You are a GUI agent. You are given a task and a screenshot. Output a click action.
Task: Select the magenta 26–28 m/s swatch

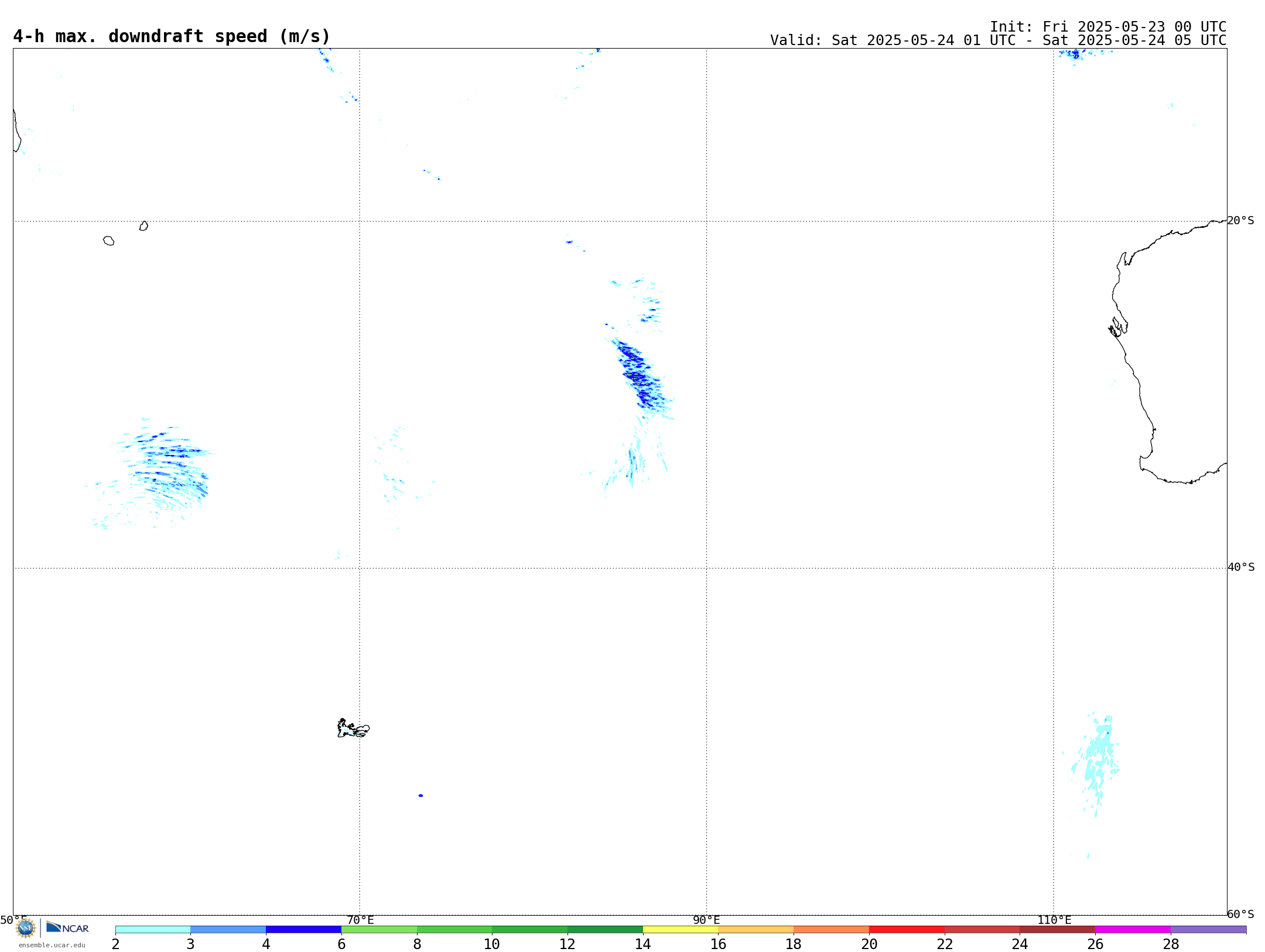point(1133,929)
